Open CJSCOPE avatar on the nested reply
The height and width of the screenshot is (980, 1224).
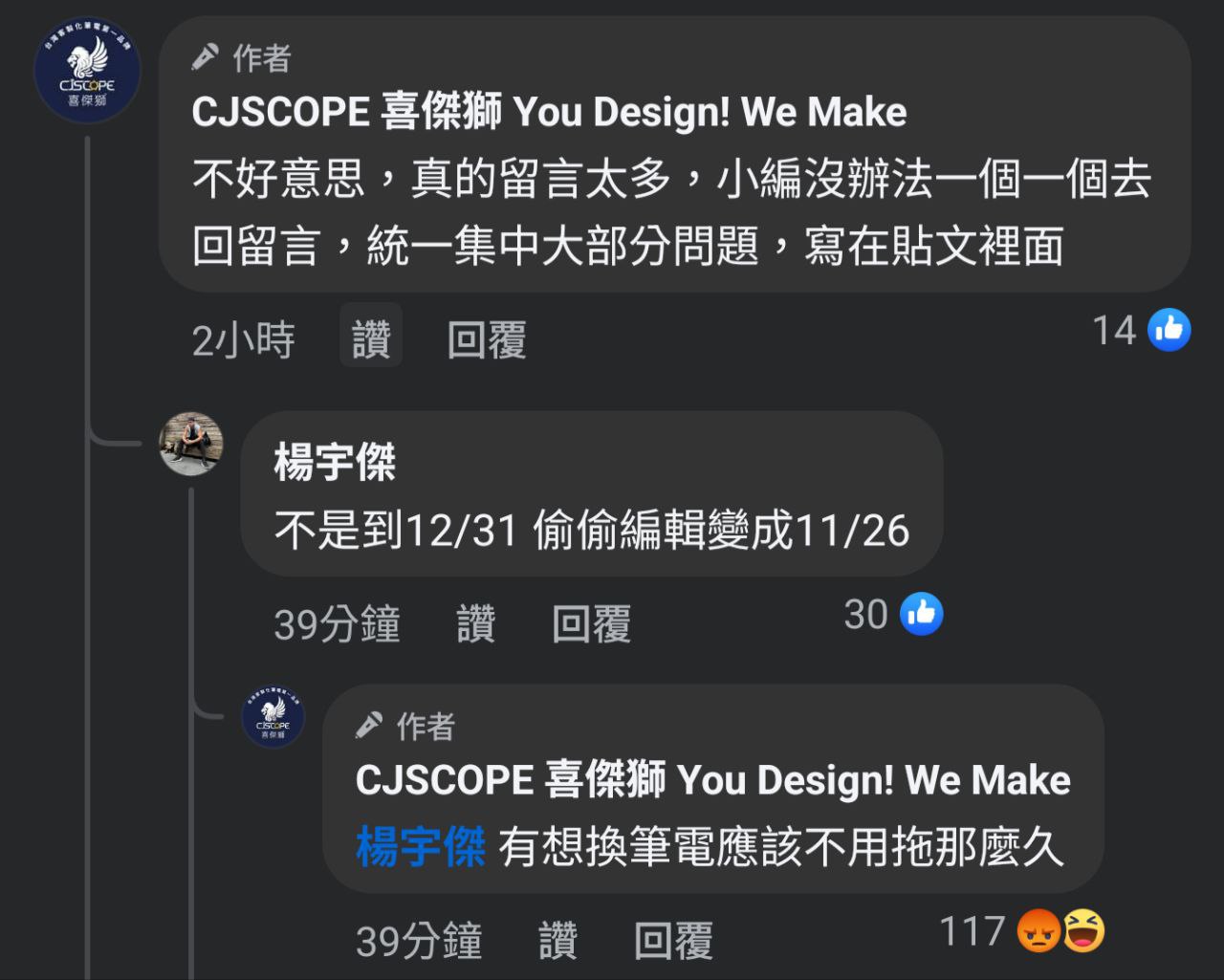[x=273, y=717]
